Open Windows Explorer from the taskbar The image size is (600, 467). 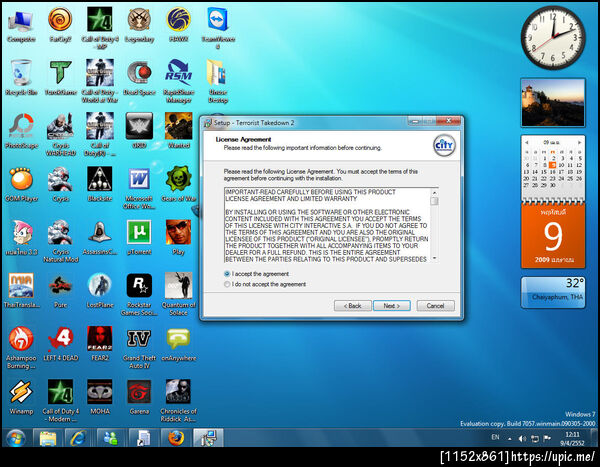pyautogui.click(x=47, y=438)
